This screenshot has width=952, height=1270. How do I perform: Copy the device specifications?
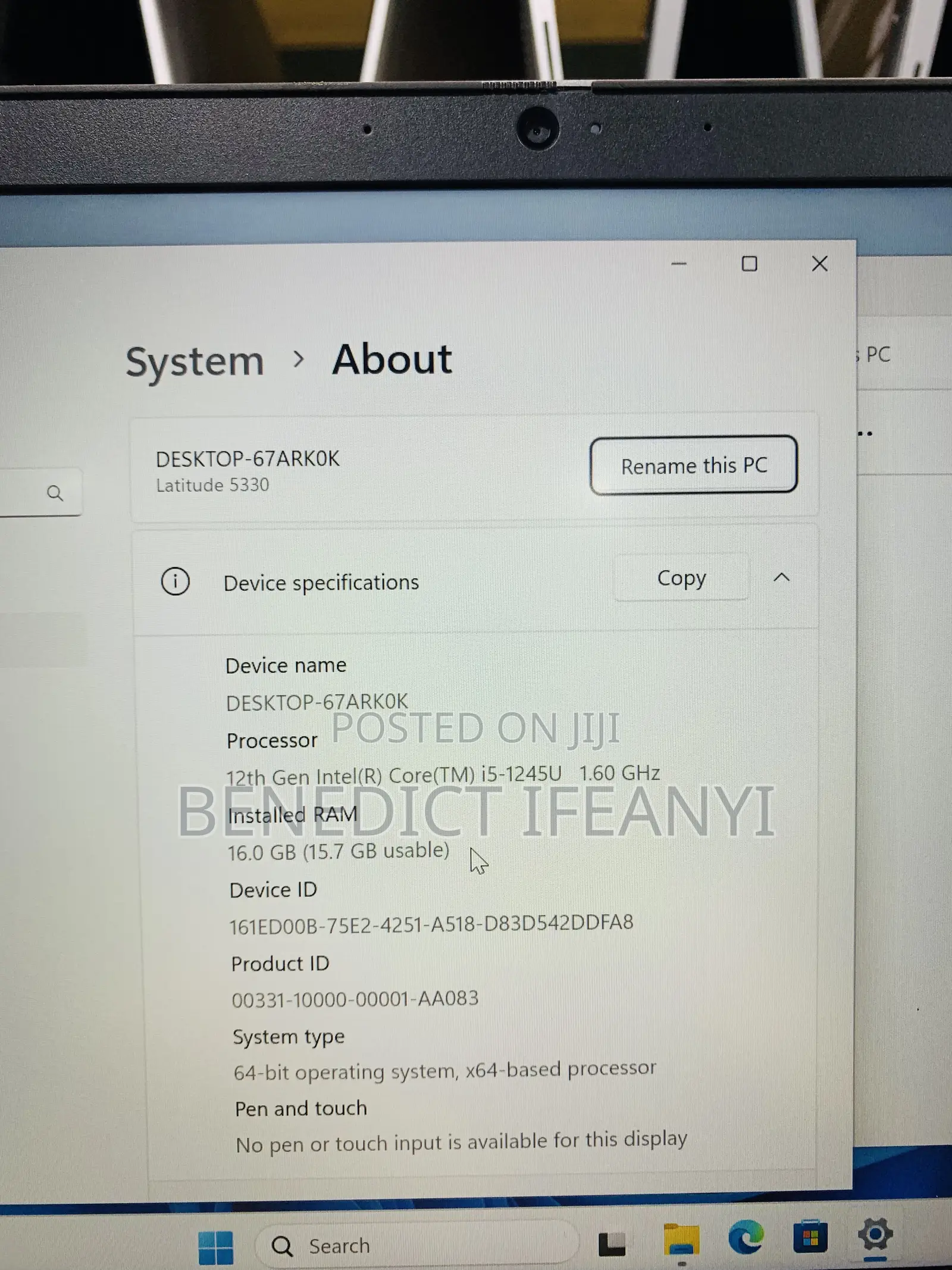(x=681, y=577)
